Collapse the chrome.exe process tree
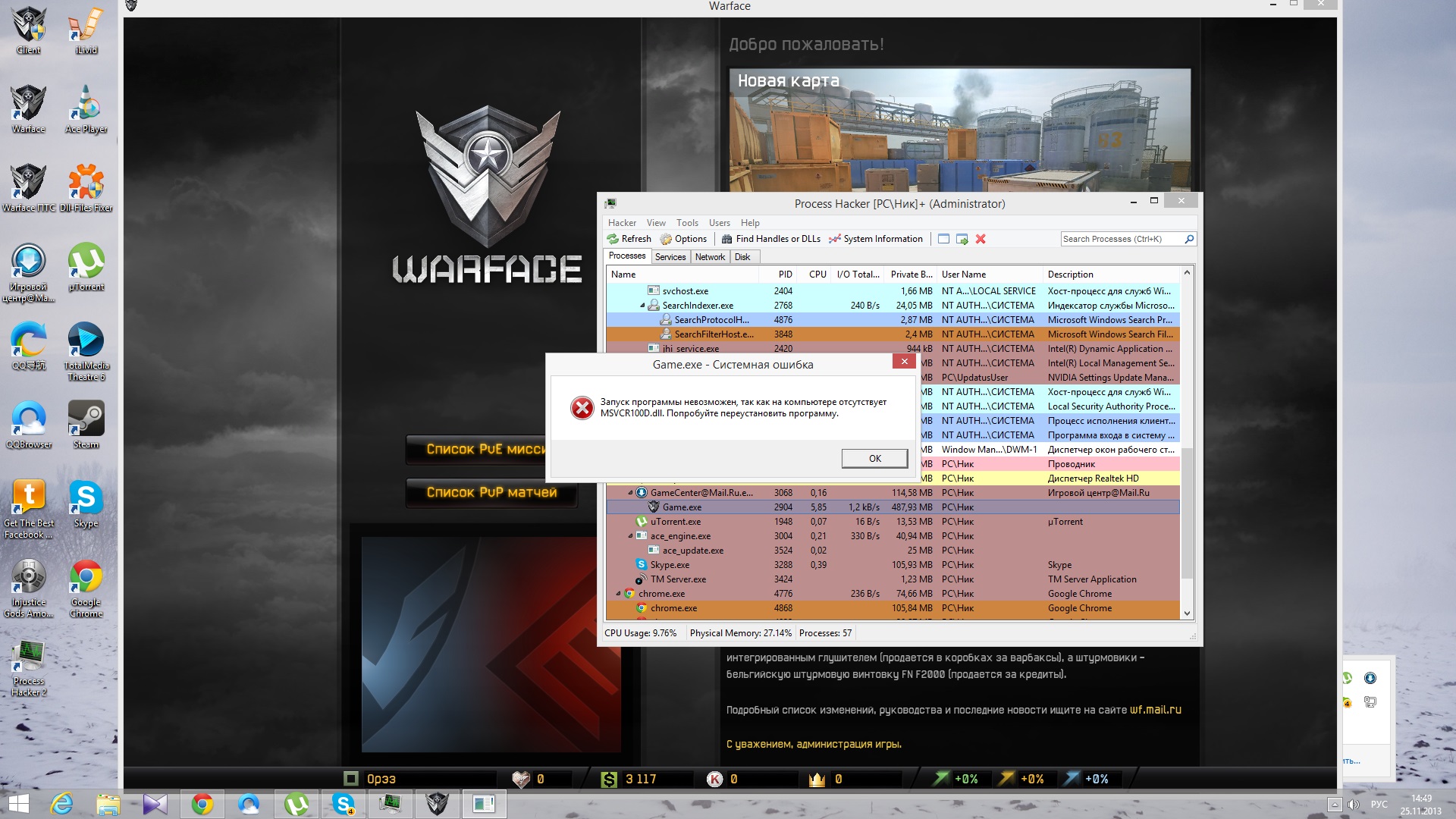 point(618,594)
